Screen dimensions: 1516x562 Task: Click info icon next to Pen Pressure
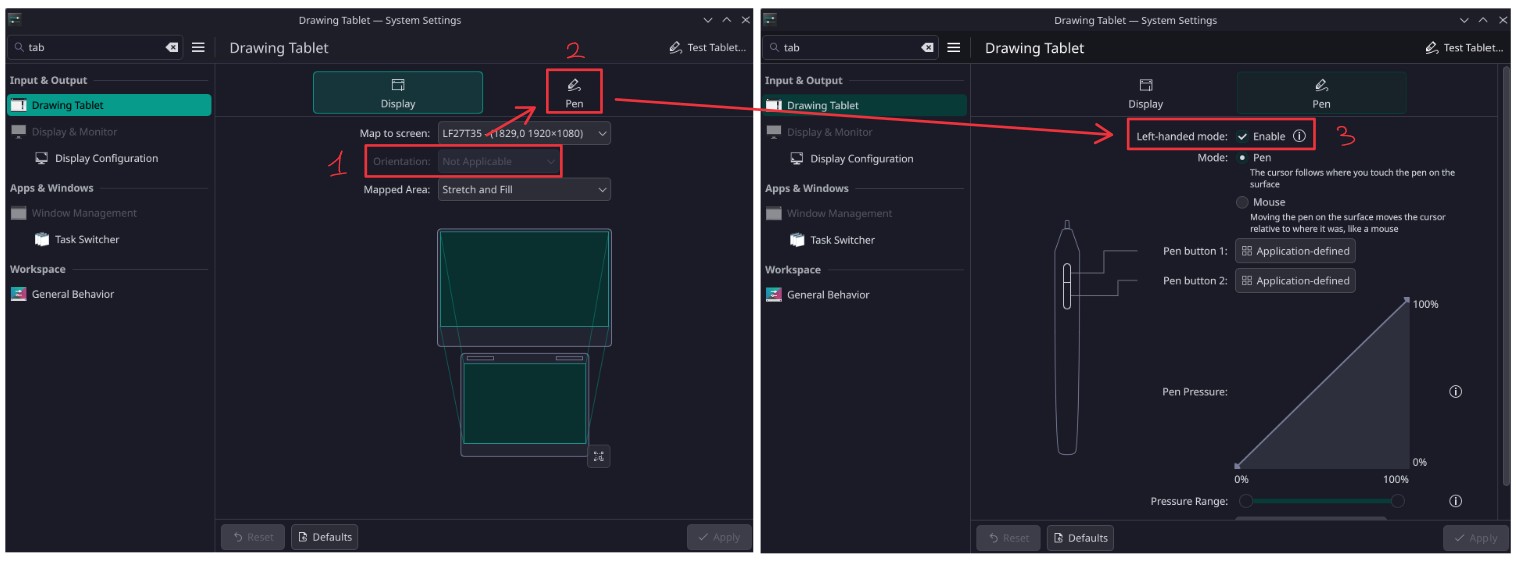click(x=1456, y=392)
